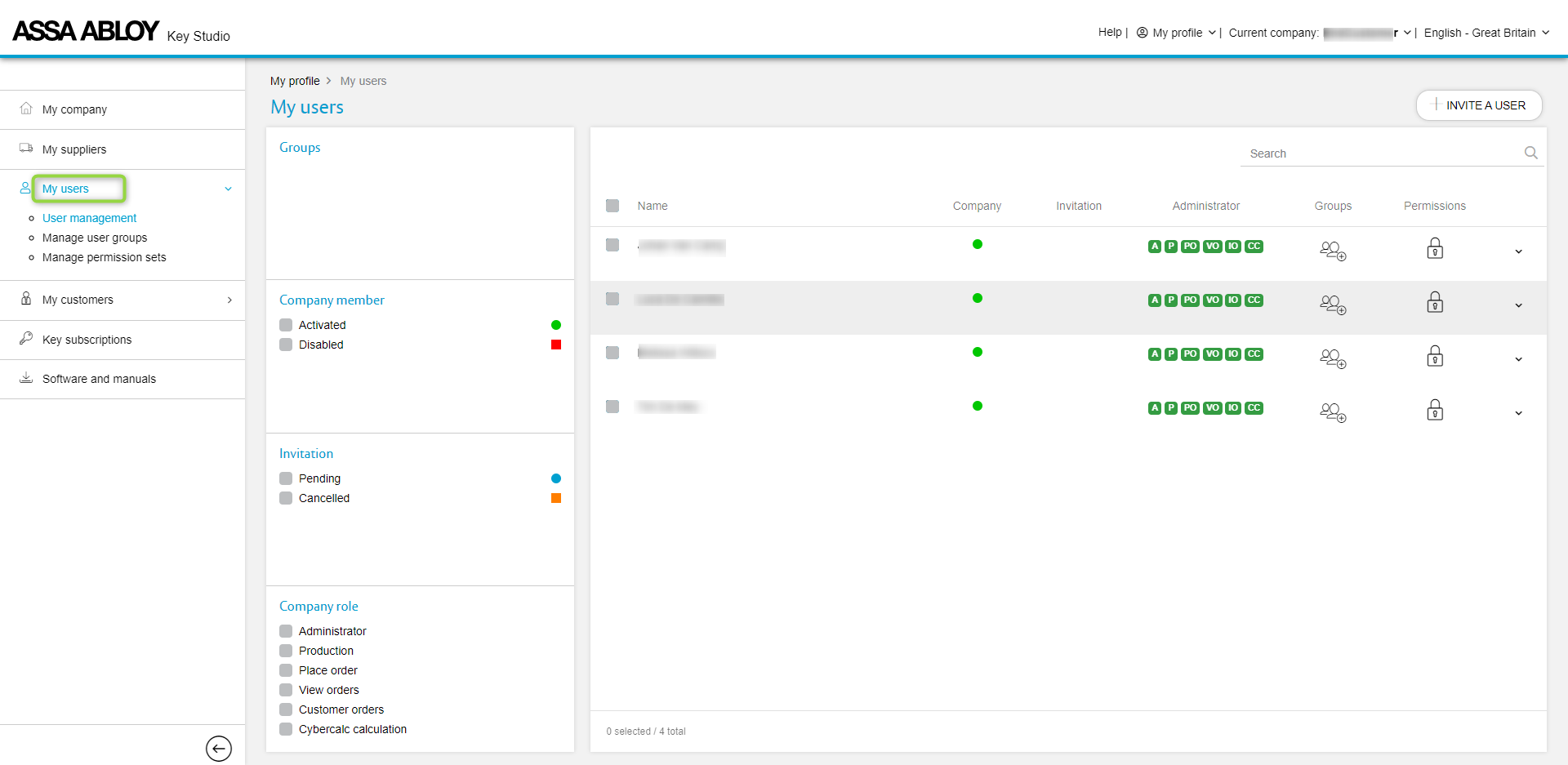Viewport: 1568px width, 765px height.
Task: Open permissions lock for the second user row
Action: pos(1435,302)
